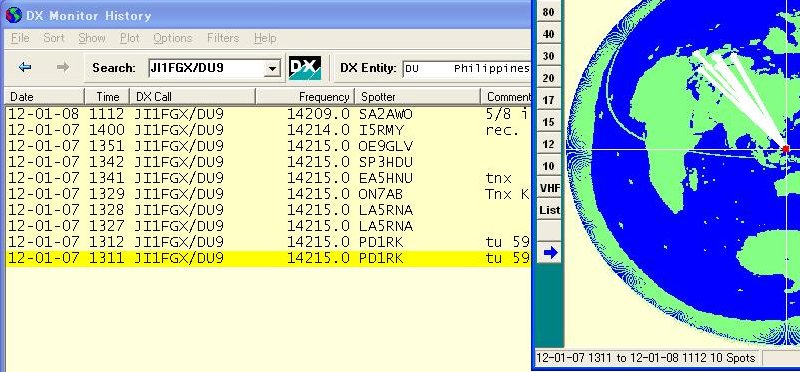Click the time cell 1400
The width and height of the screenshot is (800, 372).
[107, 130]
